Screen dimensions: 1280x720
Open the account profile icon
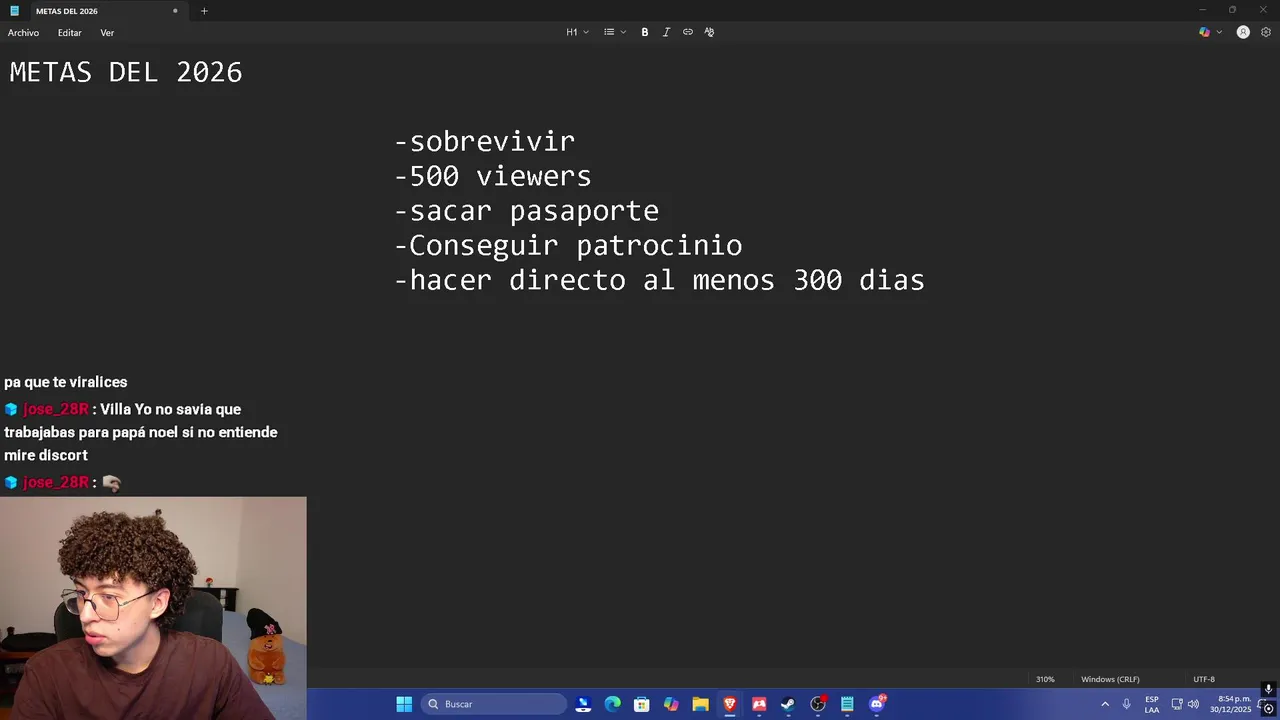1243,32
